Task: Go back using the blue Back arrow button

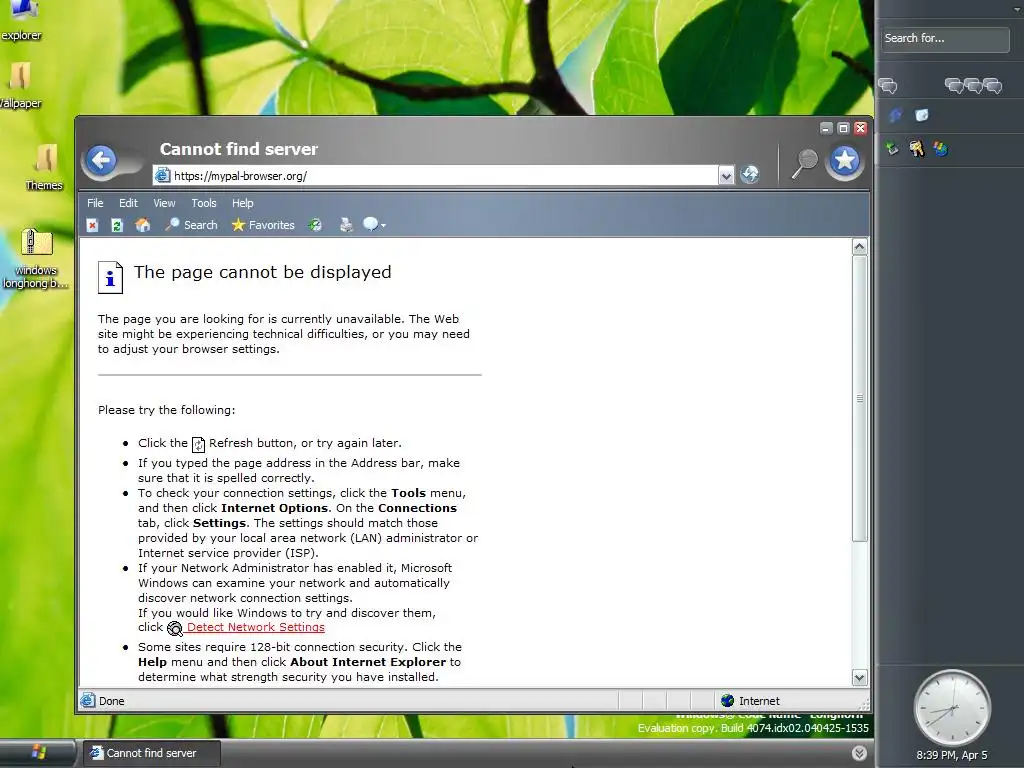Action: (102, 160)
